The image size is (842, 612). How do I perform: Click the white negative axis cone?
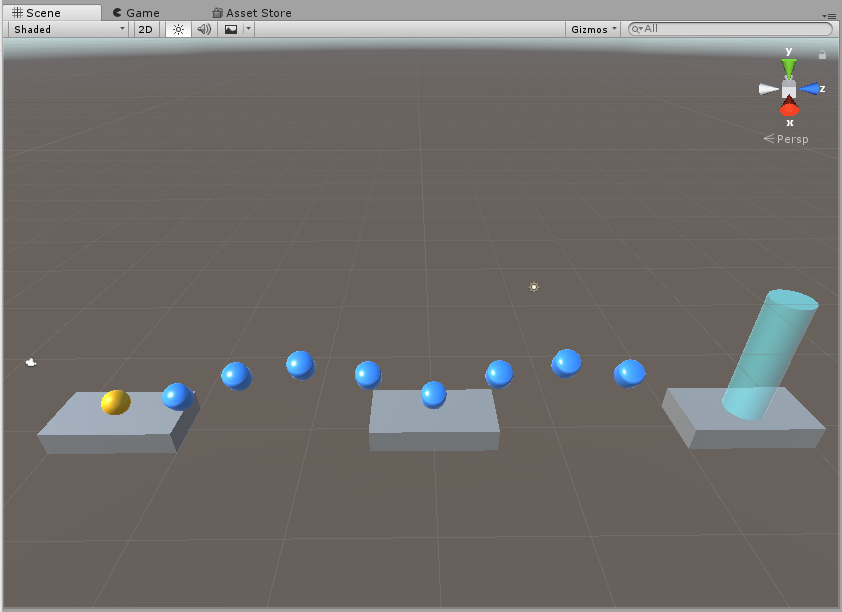click(768, 89)
